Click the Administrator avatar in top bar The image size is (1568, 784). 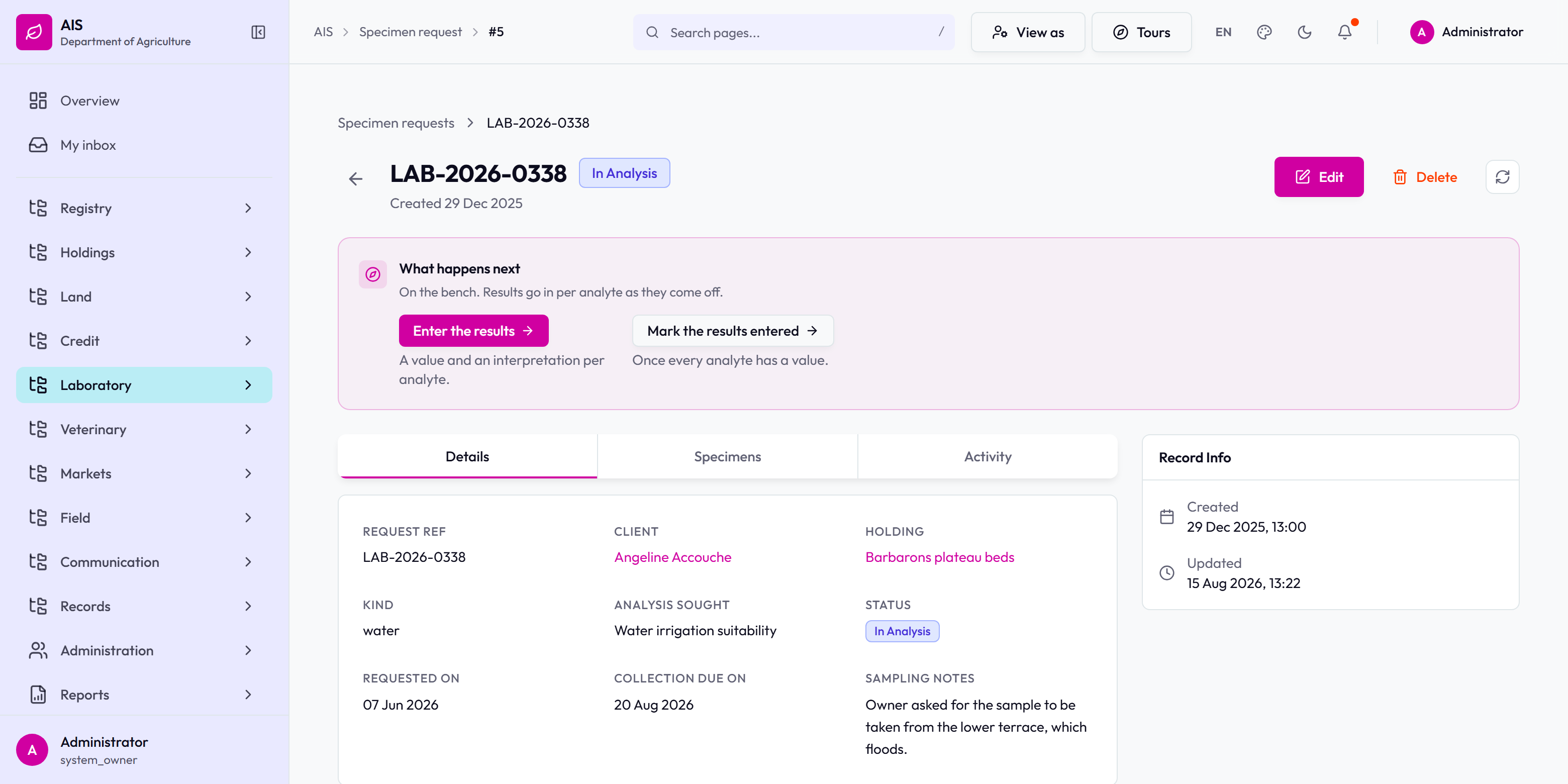(x=1422, y=32)
